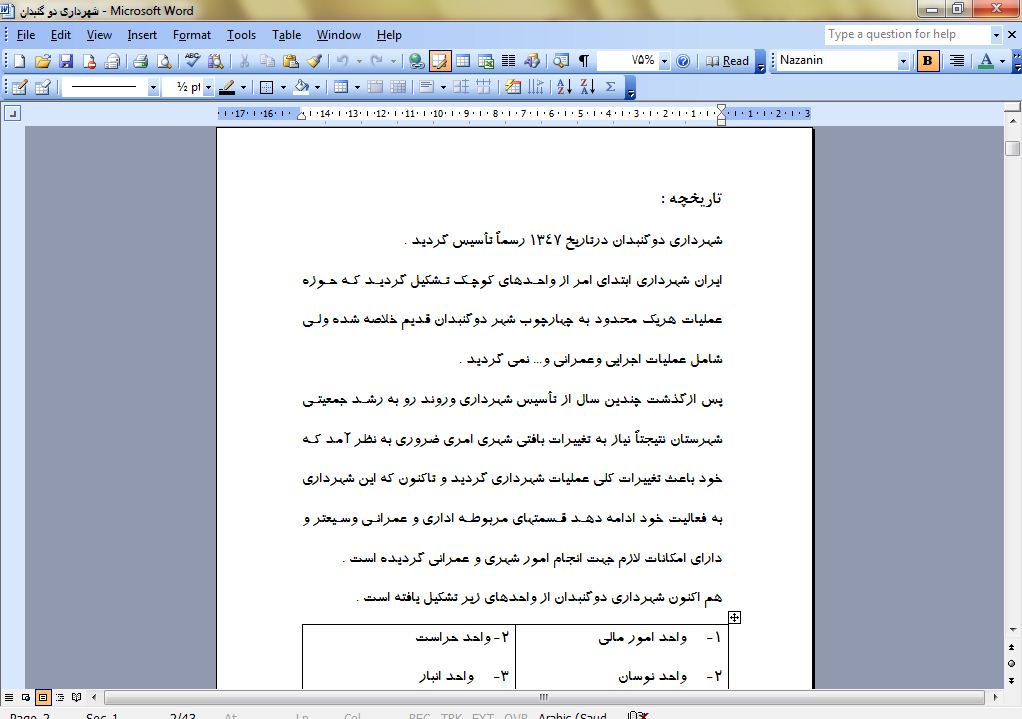Click the Read button
Viewport: 1022px width, 719px height.
click(727, 61)
